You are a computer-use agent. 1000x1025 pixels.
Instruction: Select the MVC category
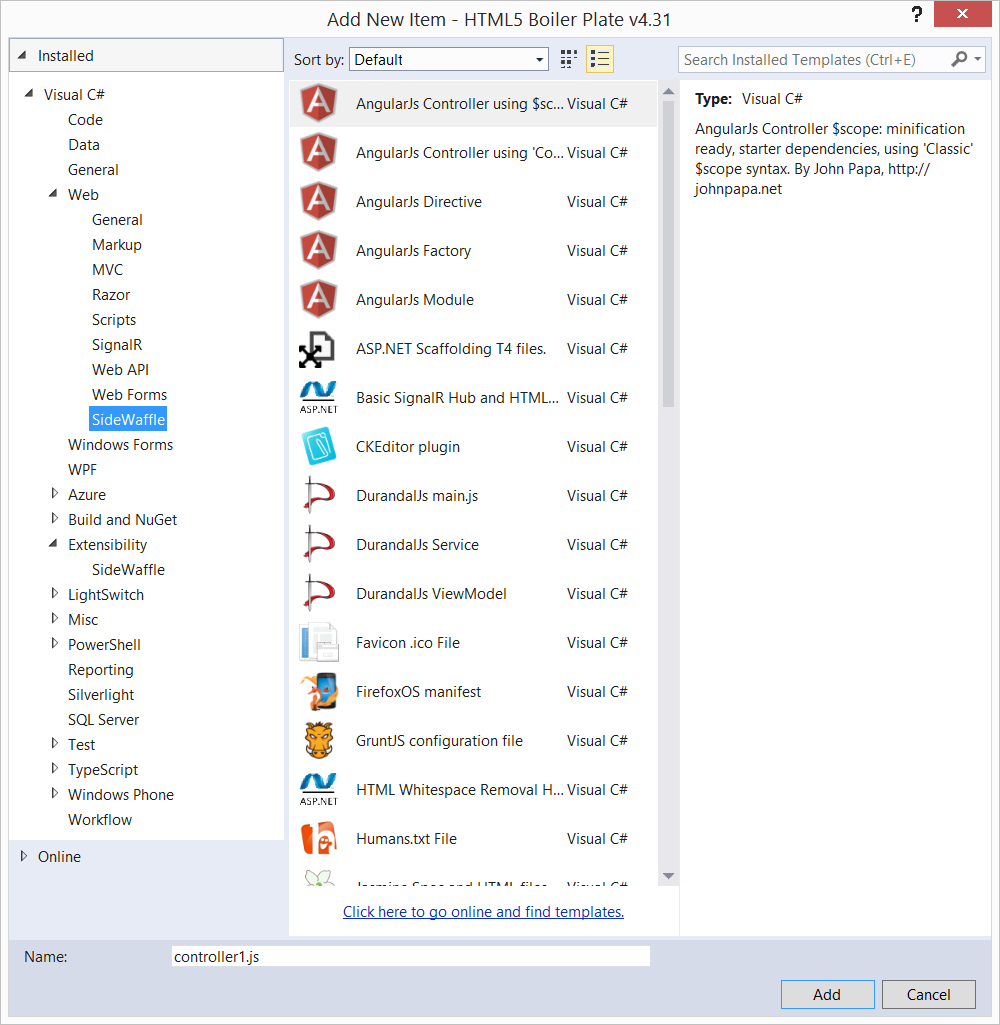[107, 269]
